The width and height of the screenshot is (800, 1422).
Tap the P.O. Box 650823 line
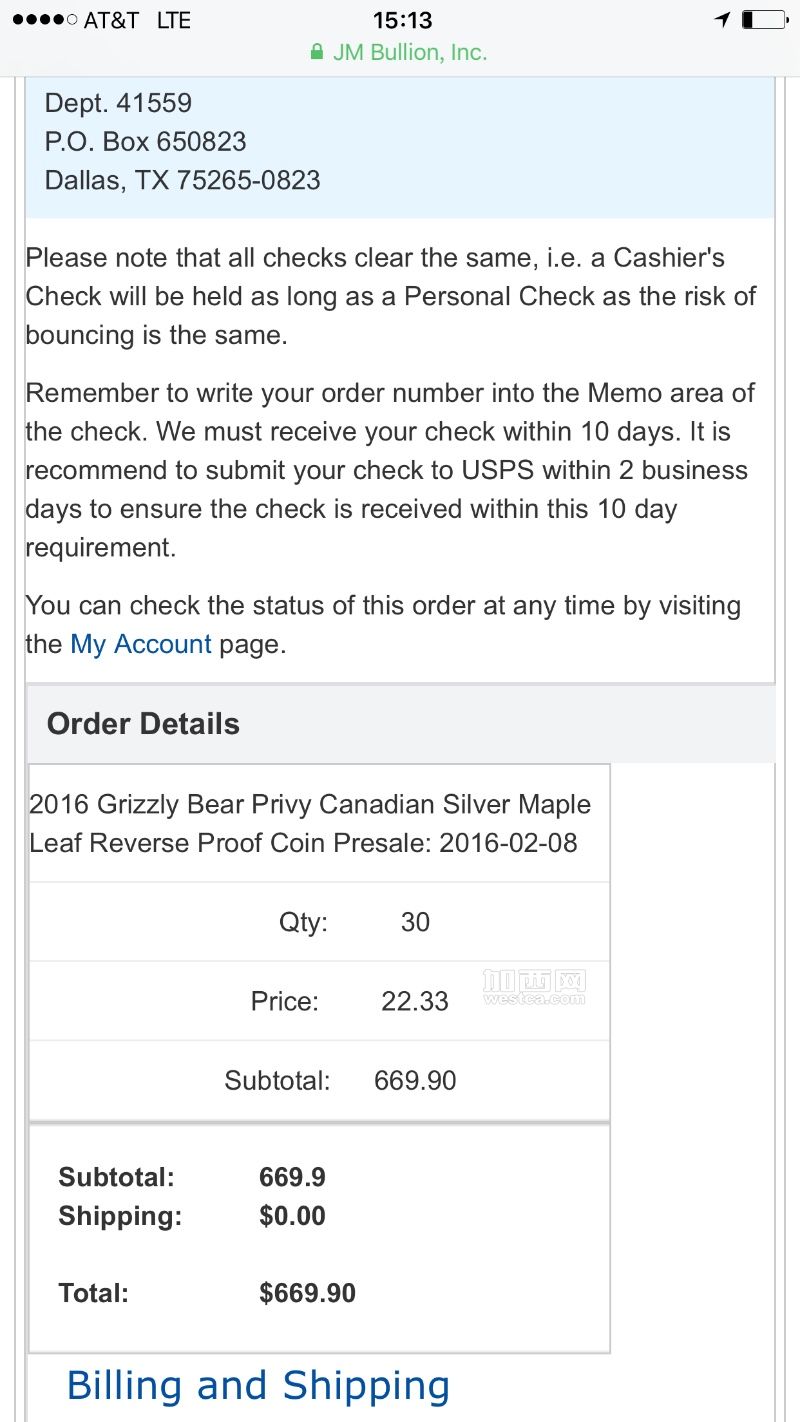click(x=146, y=142)
